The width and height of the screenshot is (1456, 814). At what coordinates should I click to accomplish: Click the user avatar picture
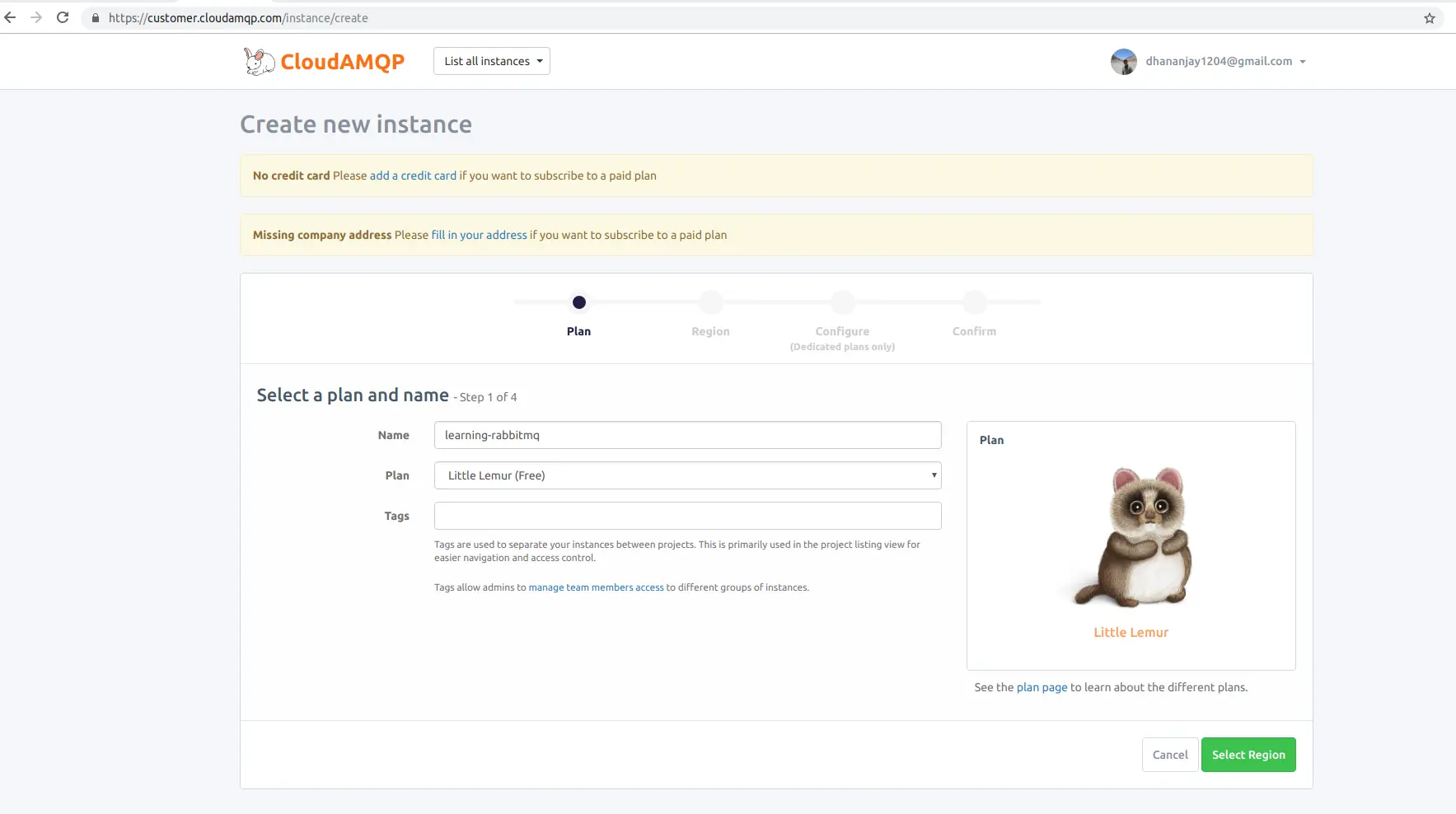pos(1124,62)
